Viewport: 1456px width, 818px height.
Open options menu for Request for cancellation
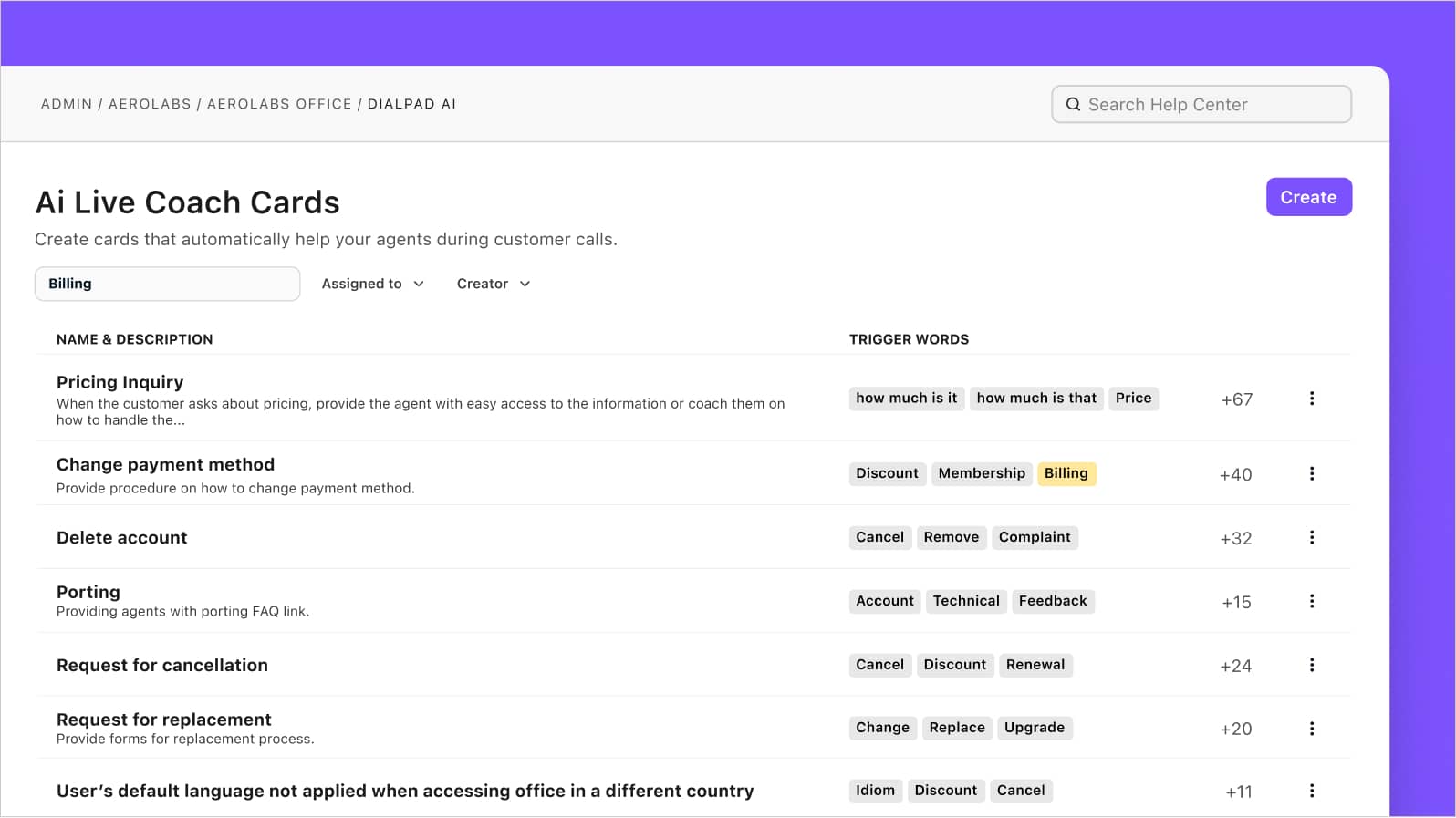click(1312, 666)
